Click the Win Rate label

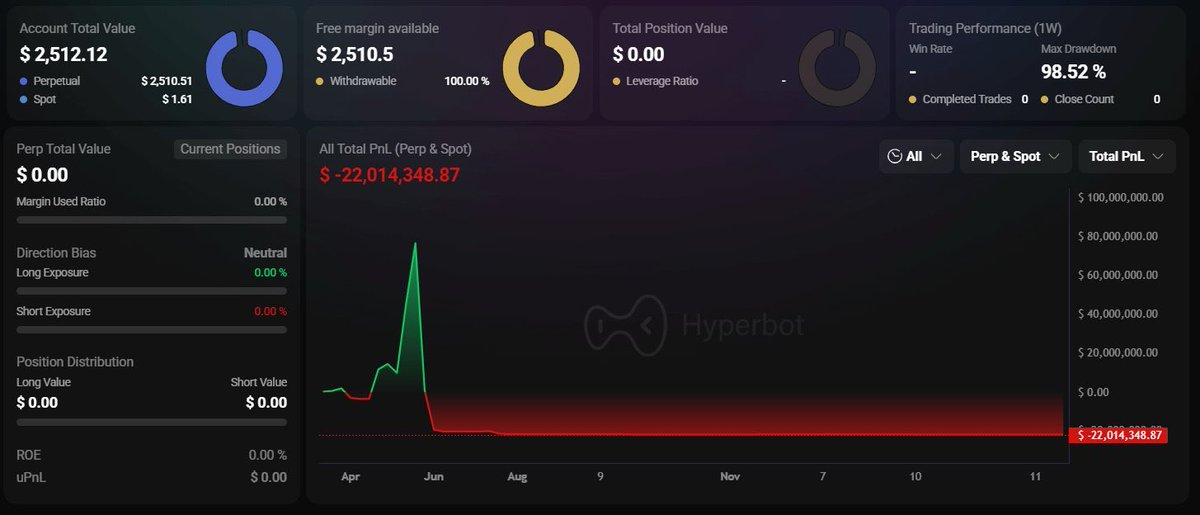click(x=931, y=48)
